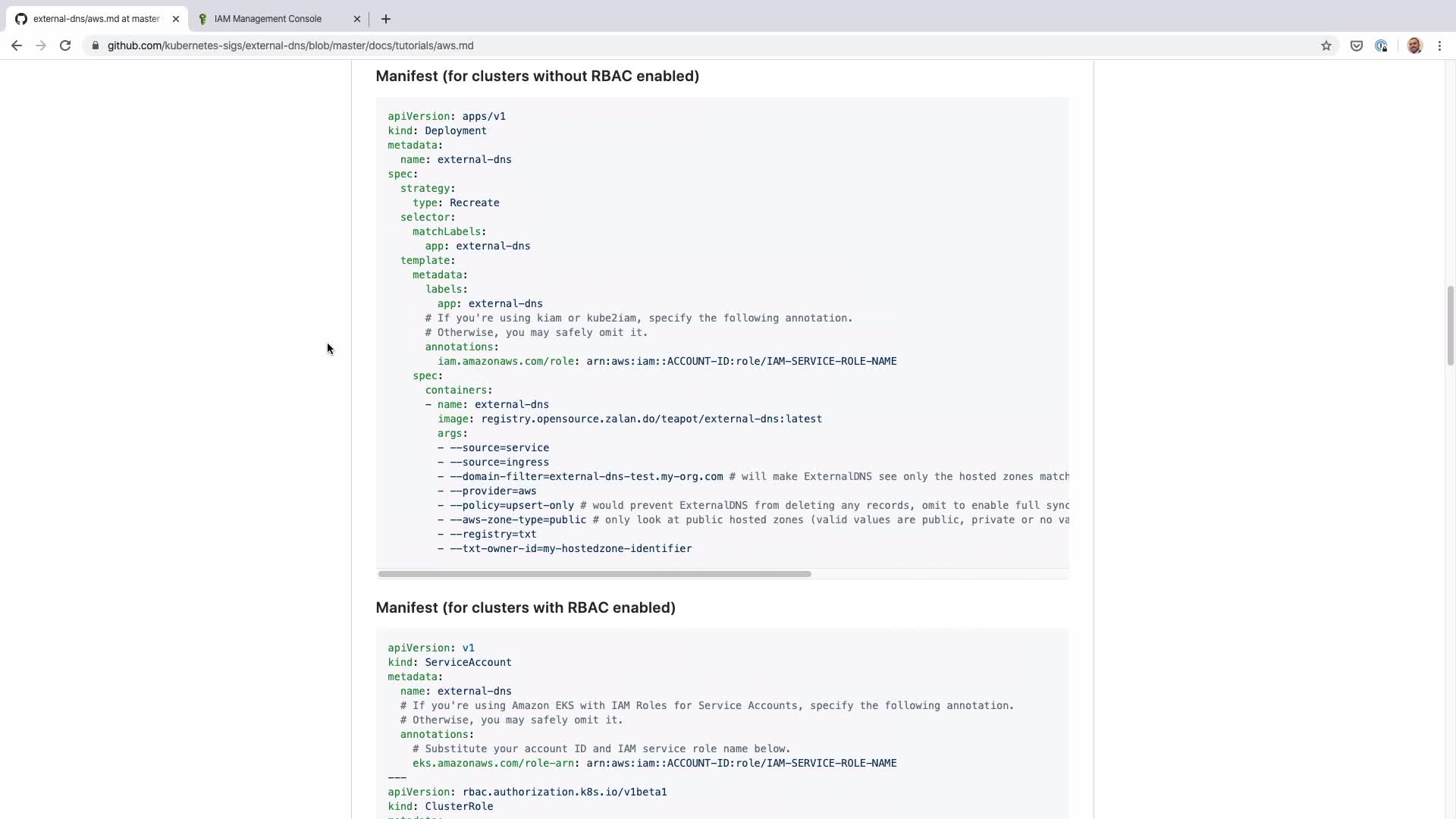Open the Chrome profile avatar
Image resolution: width=1456 pixels, height=819 pixels.
(1414, 45)
